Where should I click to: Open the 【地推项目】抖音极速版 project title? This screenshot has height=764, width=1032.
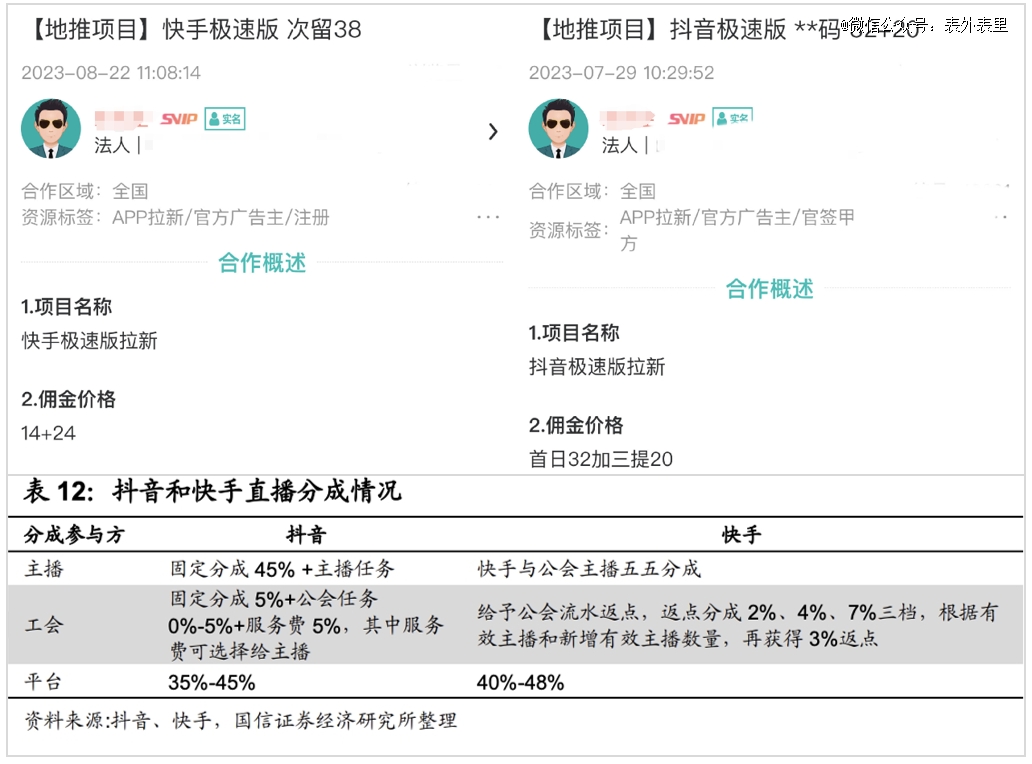725,30
